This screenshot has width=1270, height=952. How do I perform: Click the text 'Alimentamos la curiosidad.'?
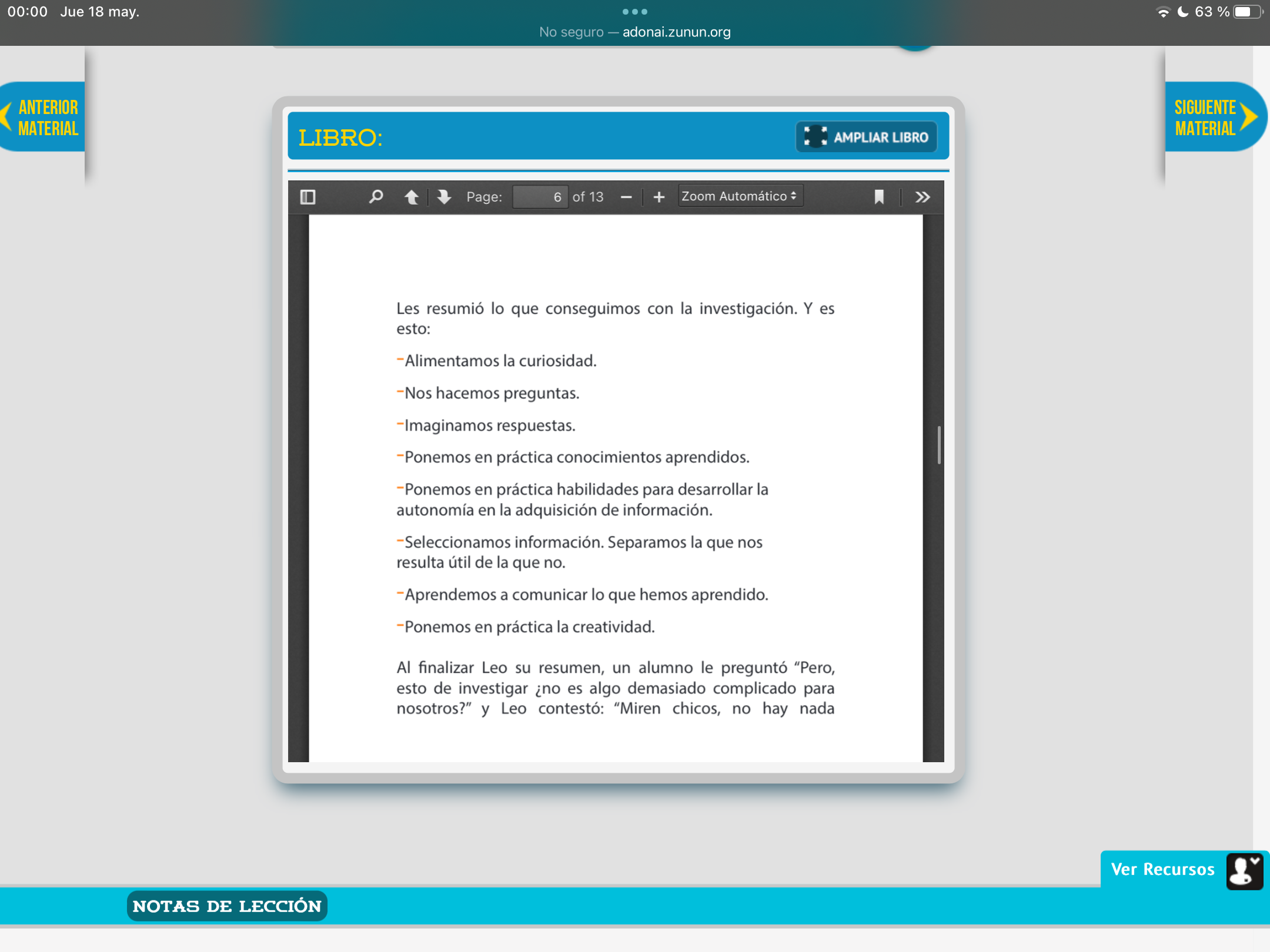[x=500, y=361]
